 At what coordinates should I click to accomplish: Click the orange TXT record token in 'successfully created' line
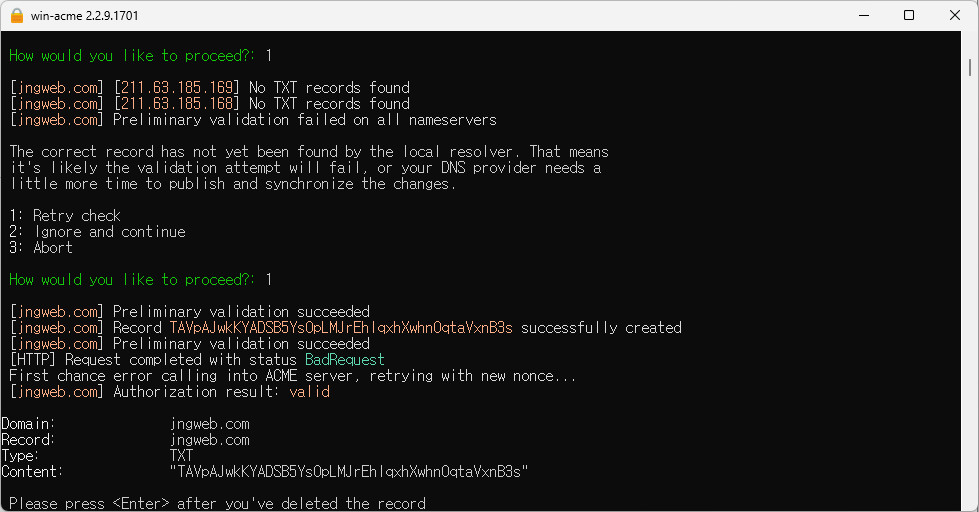tap(341, 328)
